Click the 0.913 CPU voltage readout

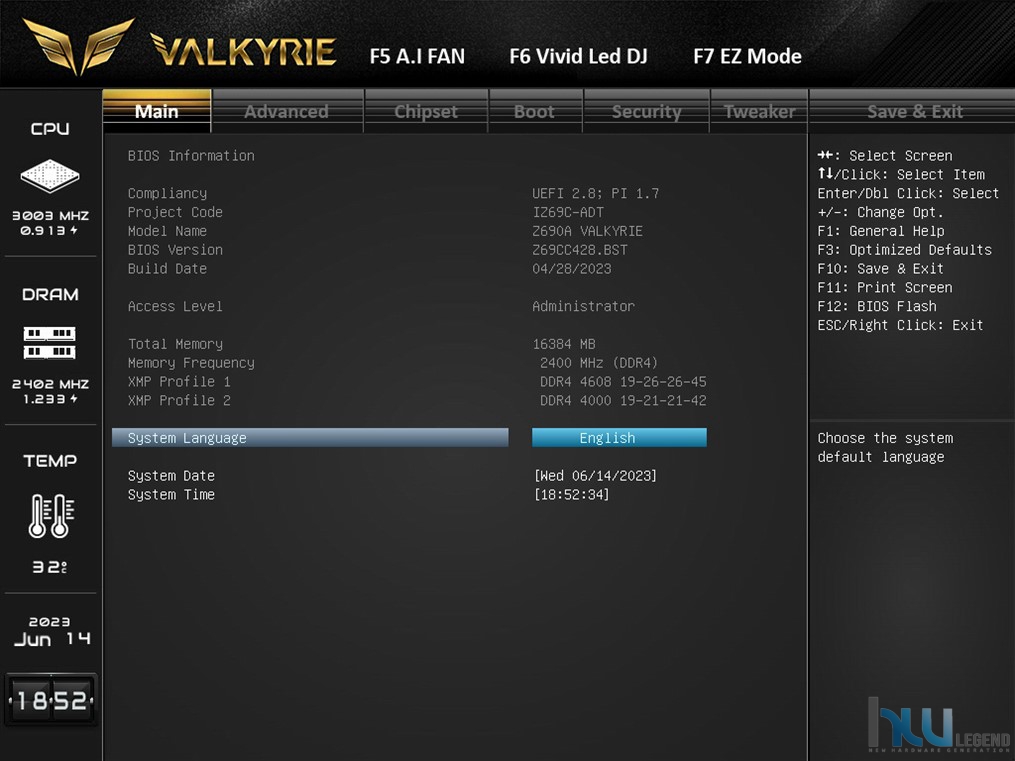pos(48,230)
